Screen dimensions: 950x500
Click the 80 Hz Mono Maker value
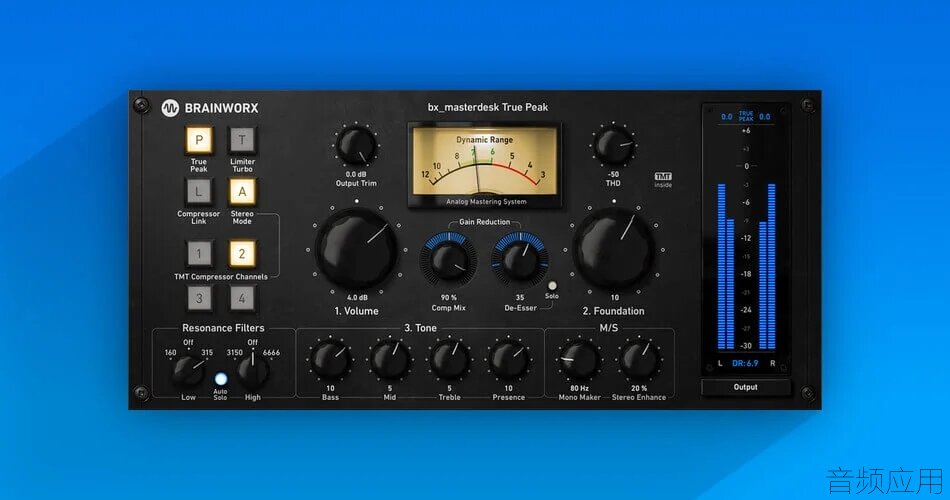pyautogui.click(x=579, y=388)
